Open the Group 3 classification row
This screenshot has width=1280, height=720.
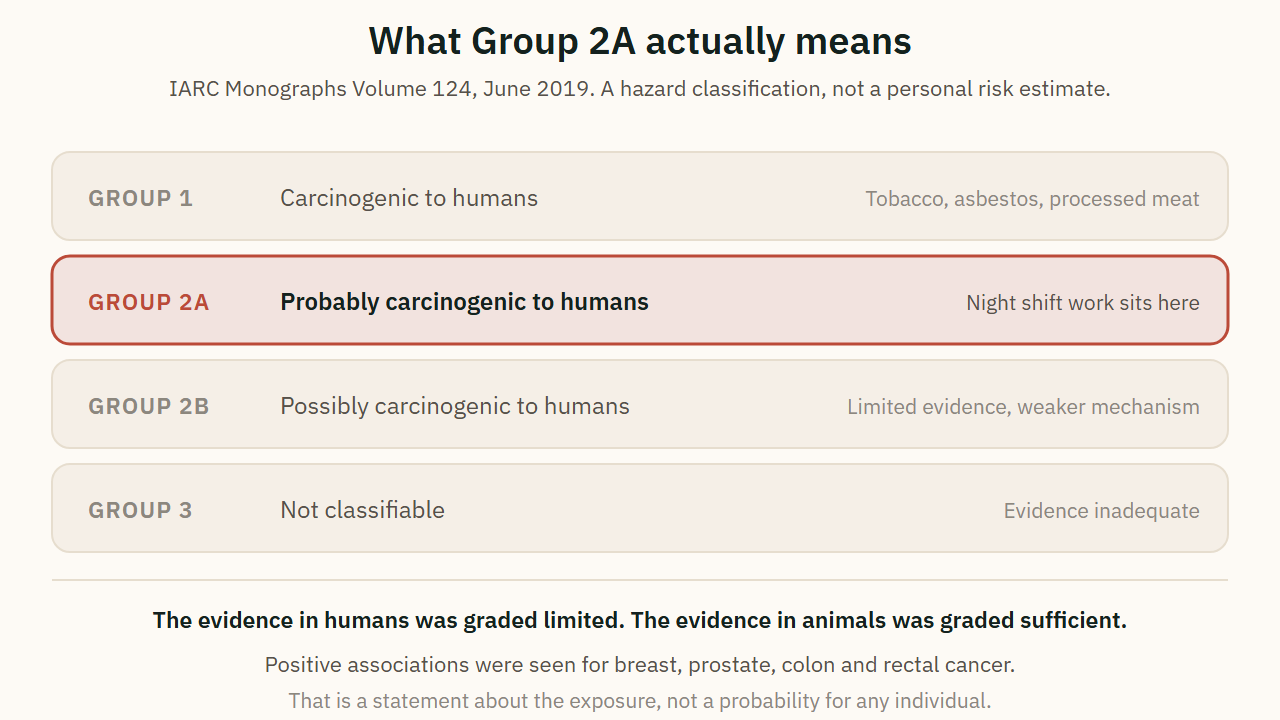(640, 508)
